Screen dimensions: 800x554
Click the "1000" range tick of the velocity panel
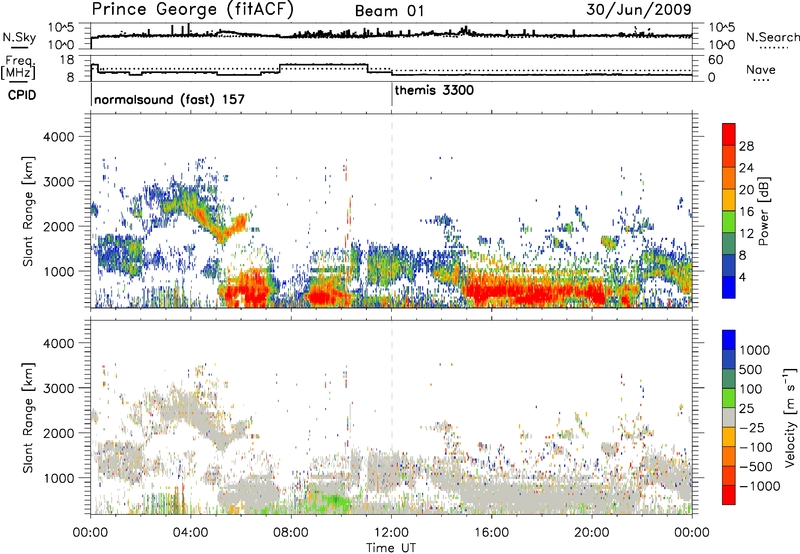coord(59,478)
